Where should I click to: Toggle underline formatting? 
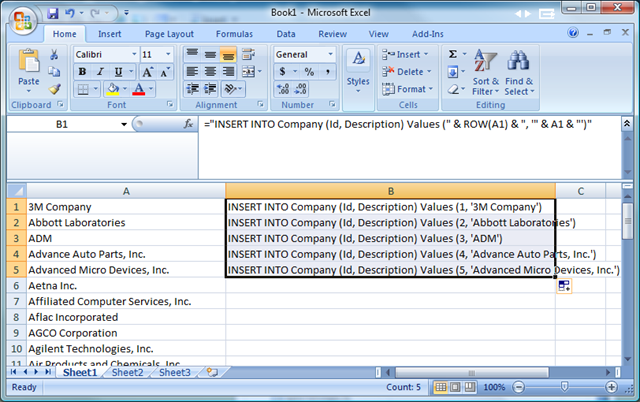[x=118, y=72]
